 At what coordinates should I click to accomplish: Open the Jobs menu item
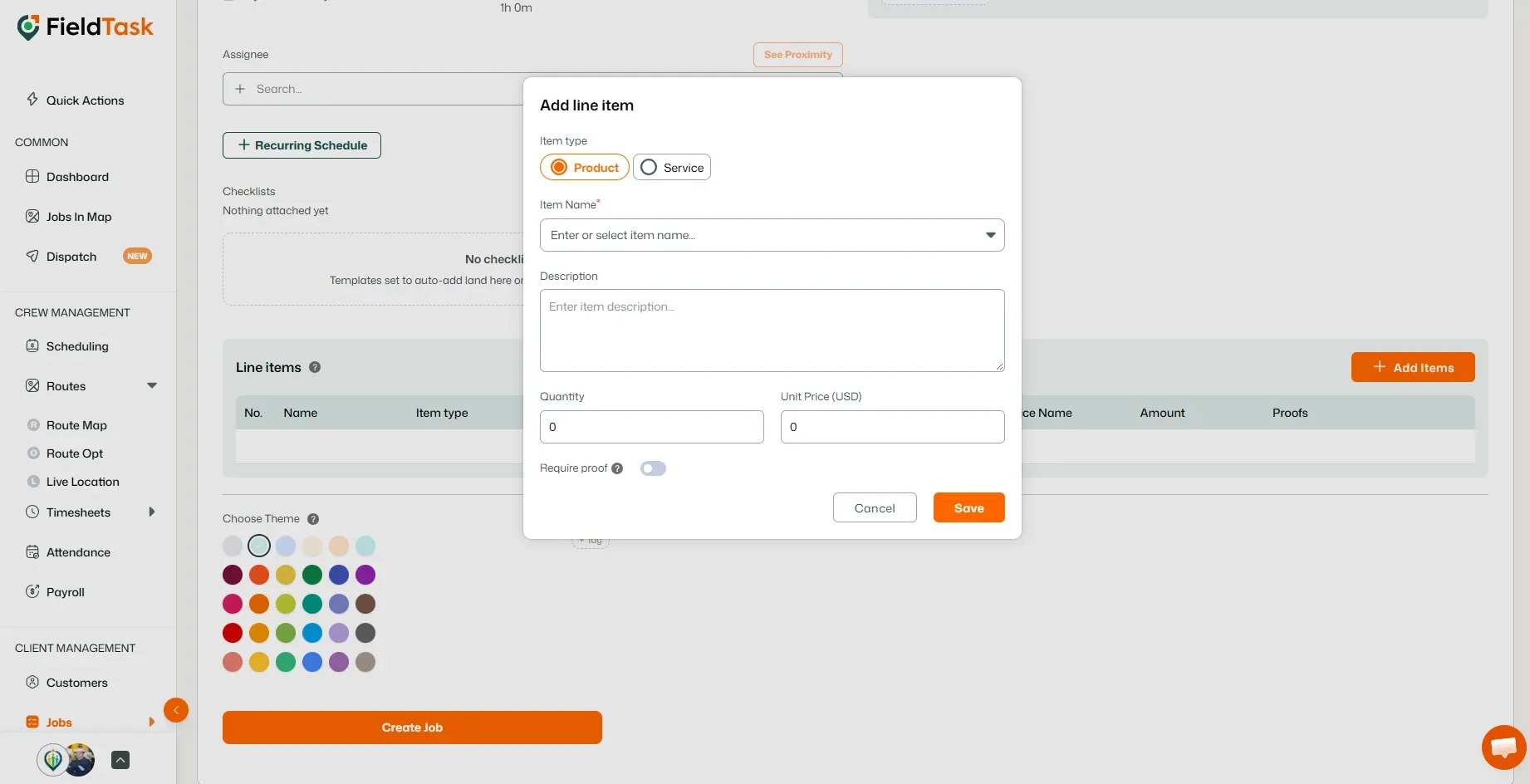pyautogui.click(x=59, y=722)
